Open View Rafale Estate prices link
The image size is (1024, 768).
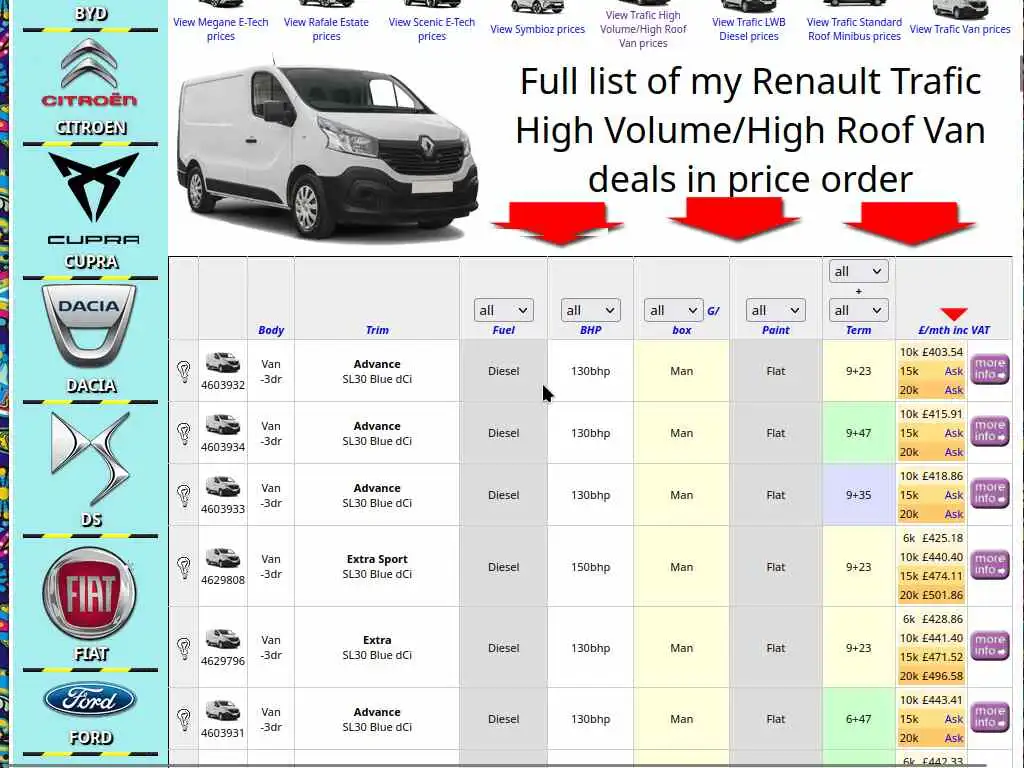coord(326,29)
